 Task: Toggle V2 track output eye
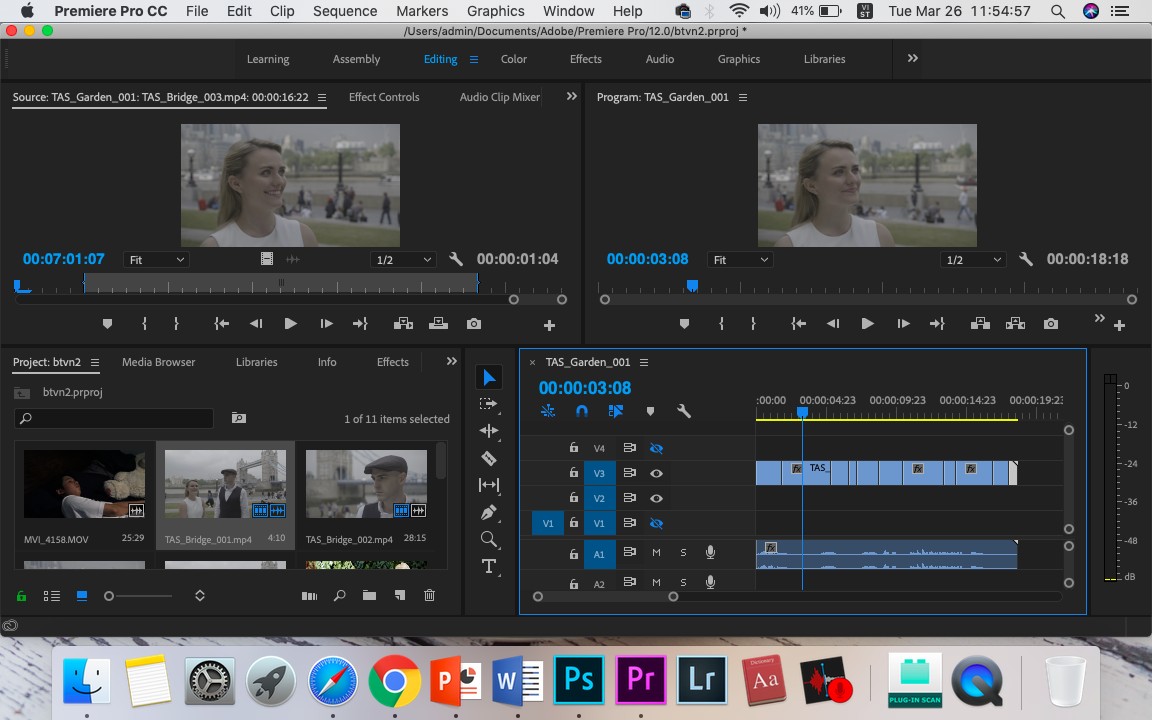tap(656, 499)
